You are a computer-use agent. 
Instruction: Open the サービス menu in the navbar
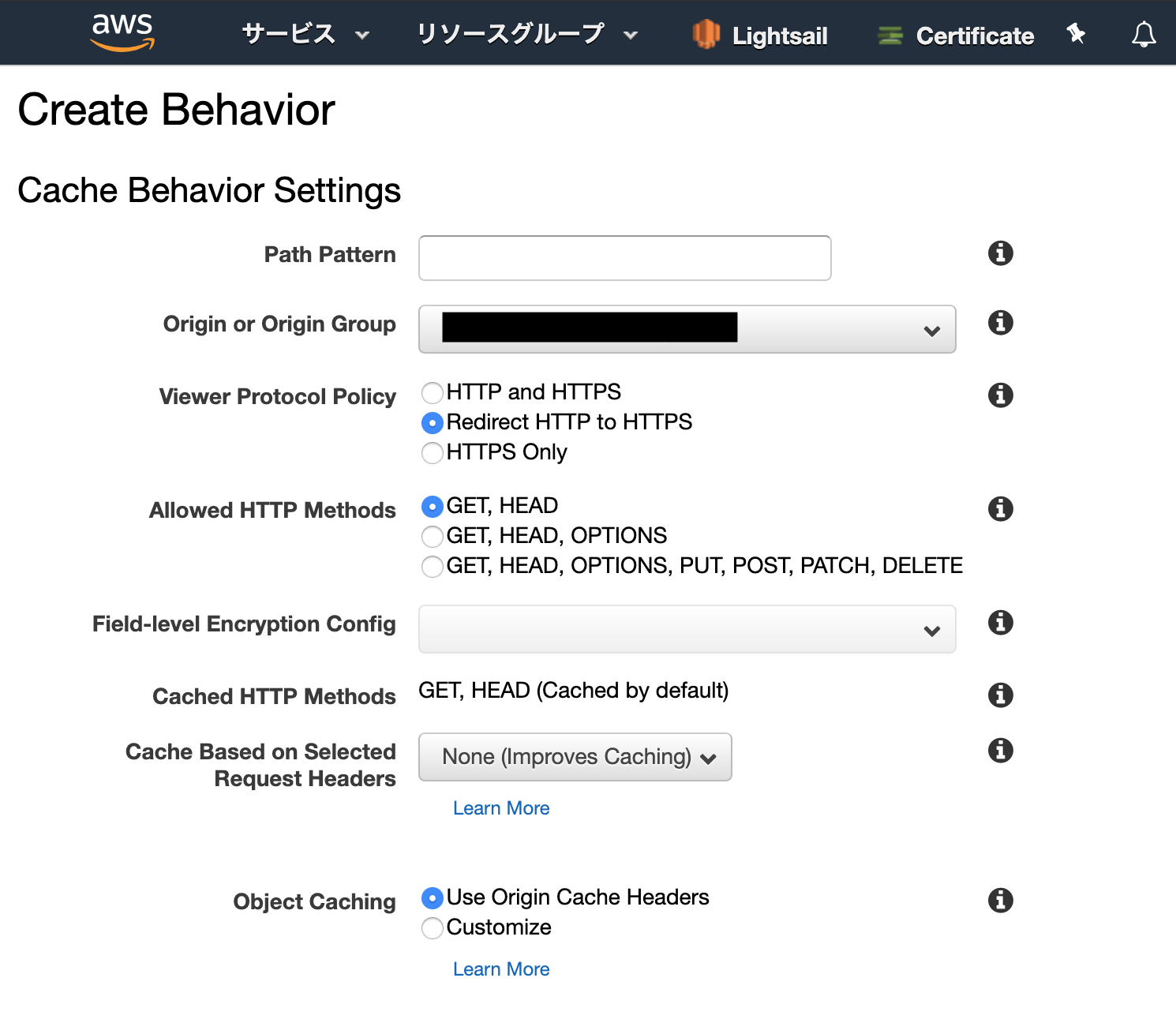(x=305, y=35)
